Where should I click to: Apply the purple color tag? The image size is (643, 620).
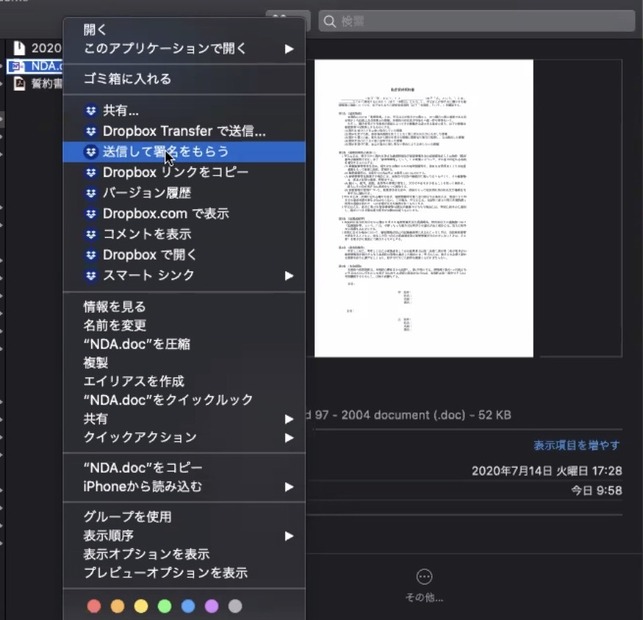212,606
